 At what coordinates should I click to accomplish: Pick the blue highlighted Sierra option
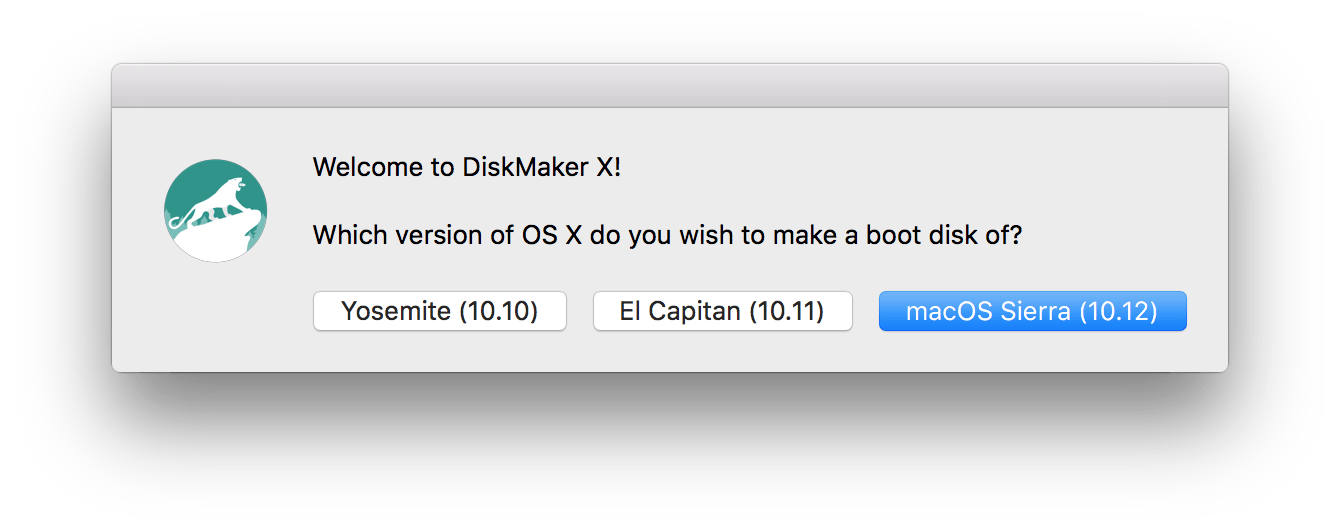coord(1032,311)
